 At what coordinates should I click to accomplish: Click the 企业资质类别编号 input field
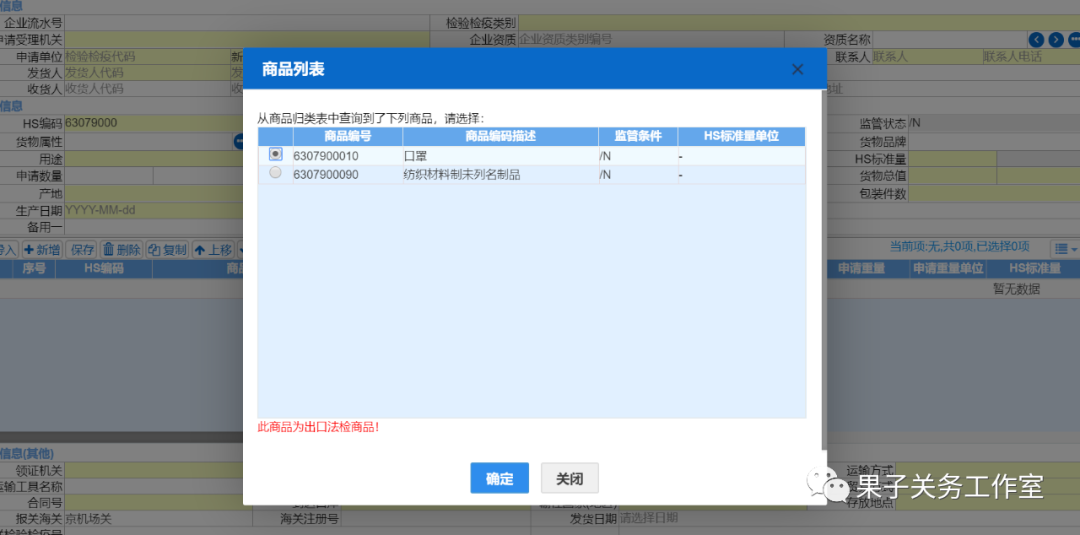[650, 39]
